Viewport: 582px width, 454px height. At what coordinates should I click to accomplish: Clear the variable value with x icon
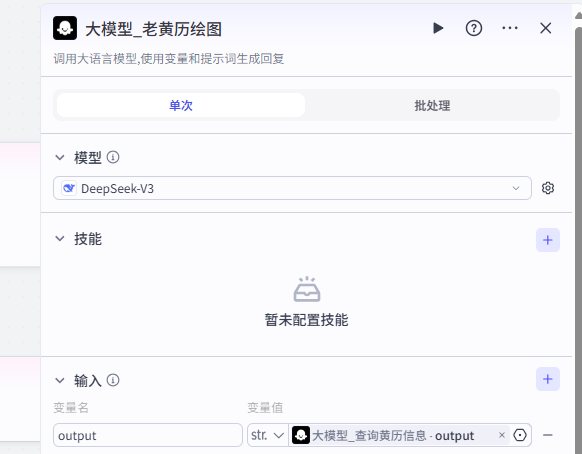(x=501, y=435)
